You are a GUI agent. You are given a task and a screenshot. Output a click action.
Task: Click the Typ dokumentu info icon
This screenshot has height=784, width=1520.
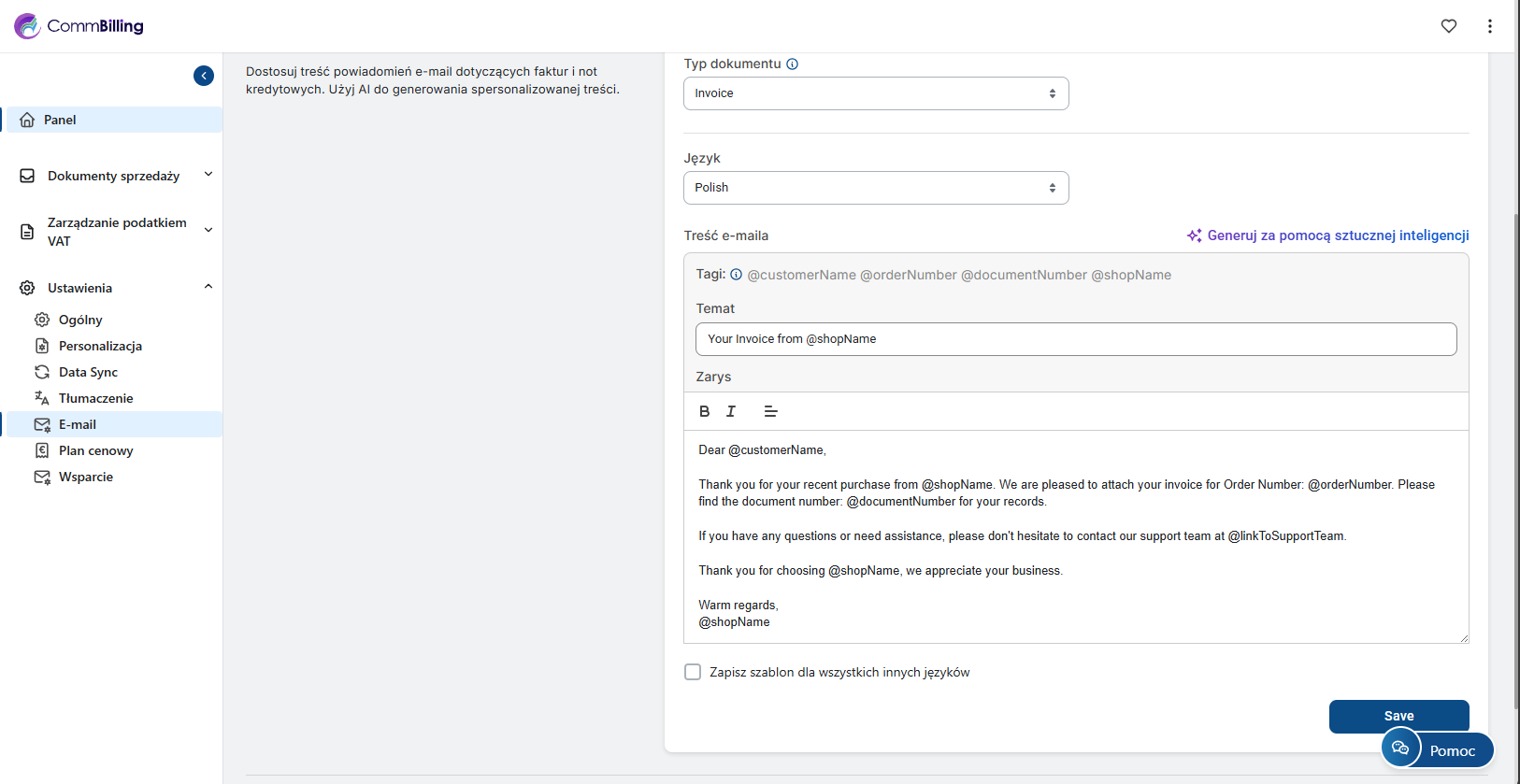pos(792,64)
